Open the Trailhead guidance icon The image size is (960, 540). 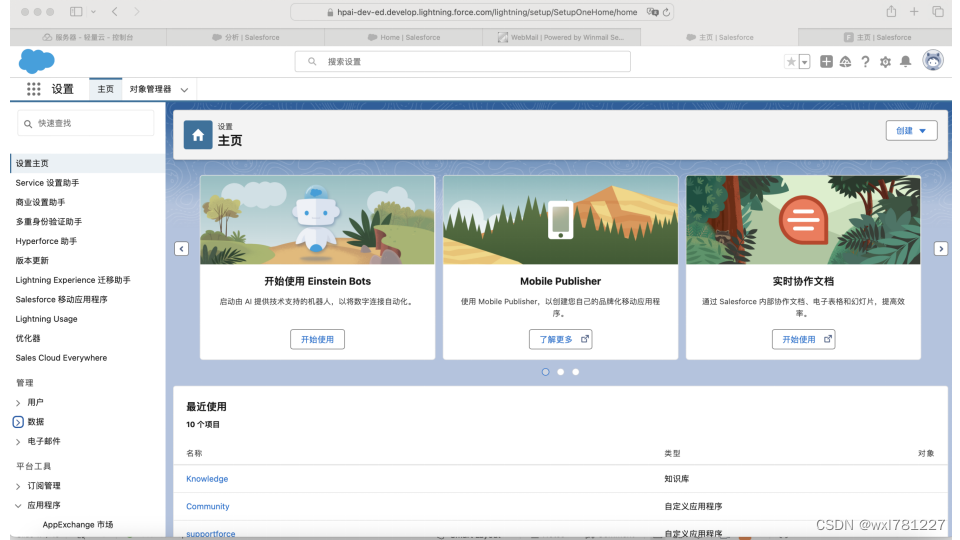coord(846,62)
